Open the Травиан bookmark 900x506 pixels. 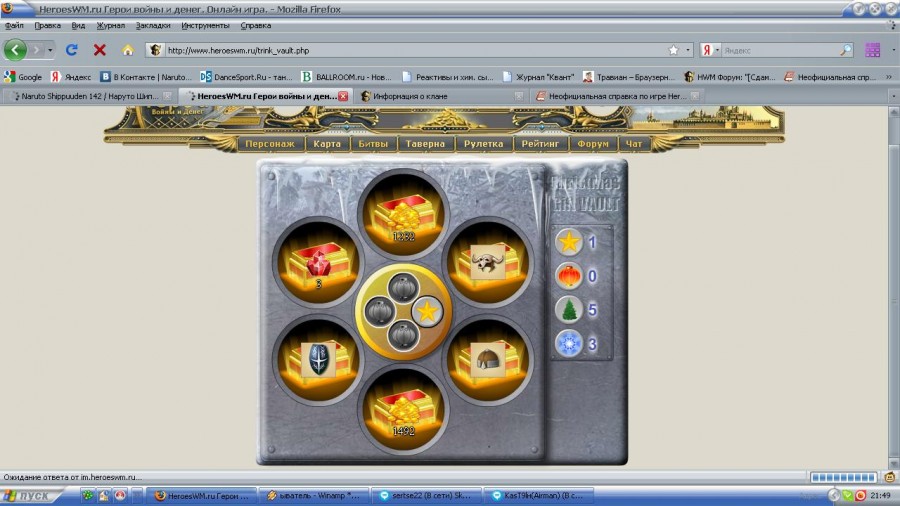(629, 76)
